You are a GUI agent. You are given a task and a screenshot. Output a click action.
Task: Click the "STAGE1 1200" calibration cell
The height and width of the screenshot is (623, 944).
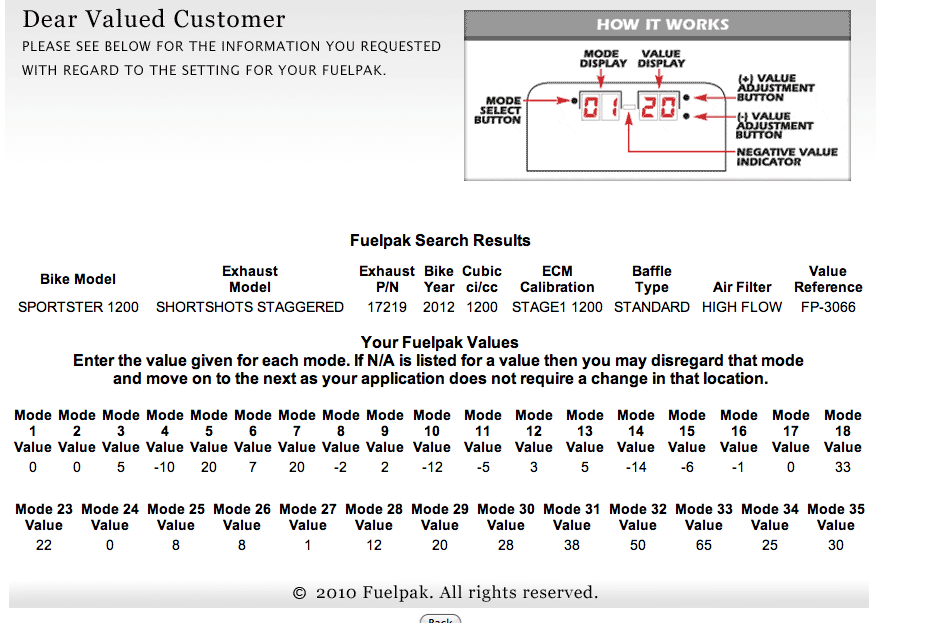[x=557, y=307]
